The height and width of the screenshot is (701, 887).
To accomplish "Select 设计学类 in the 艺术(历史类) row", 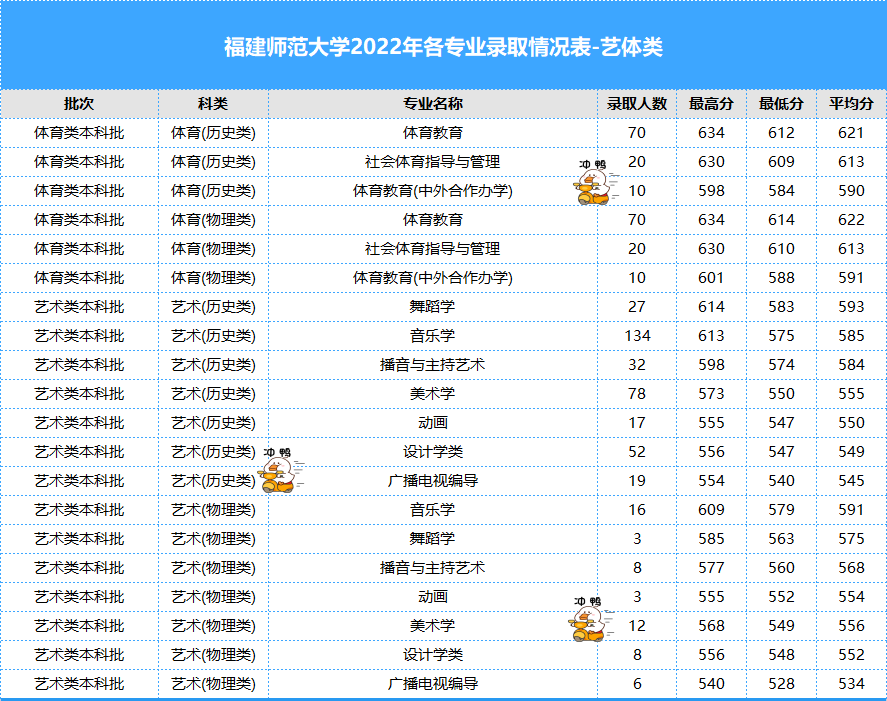I will 433,452.
